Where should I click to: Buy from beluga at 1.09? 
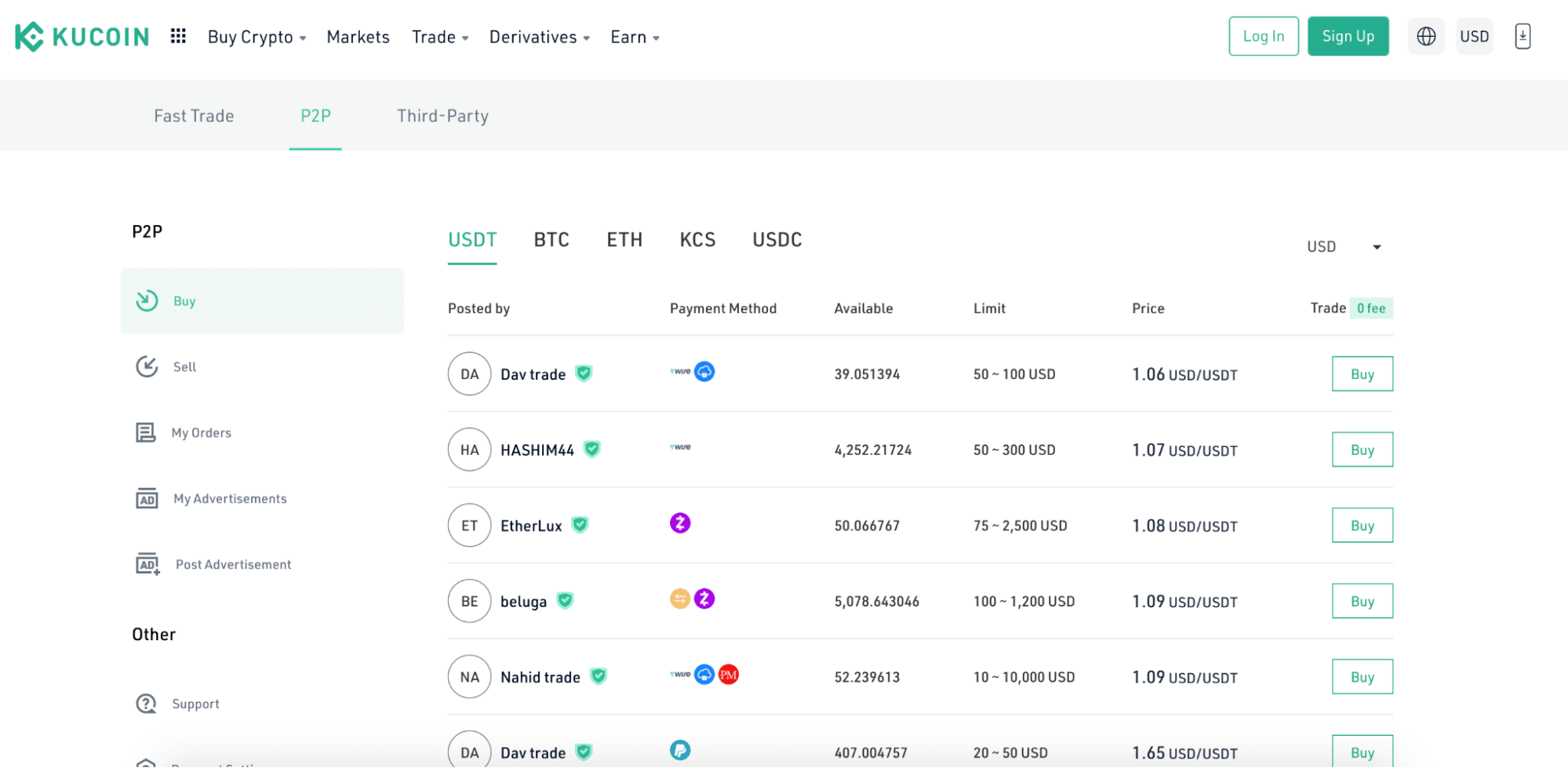(1362, 601)
